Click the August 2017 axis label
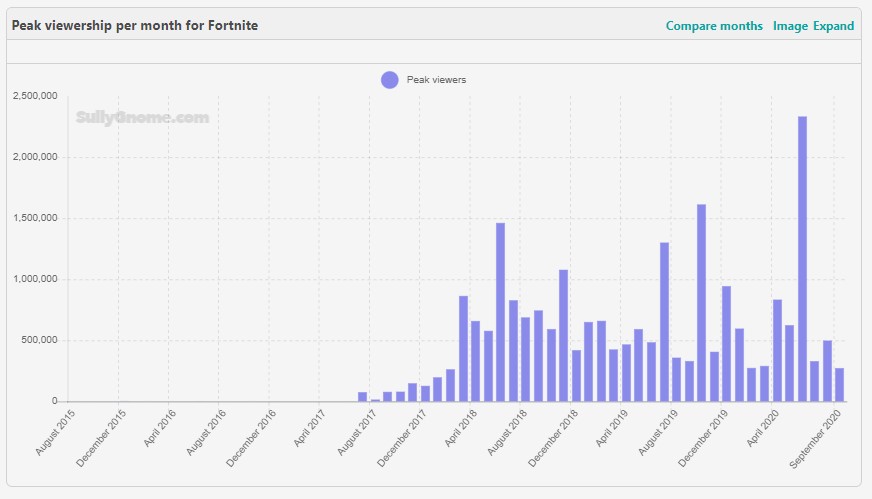The width and height of the screenshot is (872, 499). pyautogui.click(x=357, y=433)
